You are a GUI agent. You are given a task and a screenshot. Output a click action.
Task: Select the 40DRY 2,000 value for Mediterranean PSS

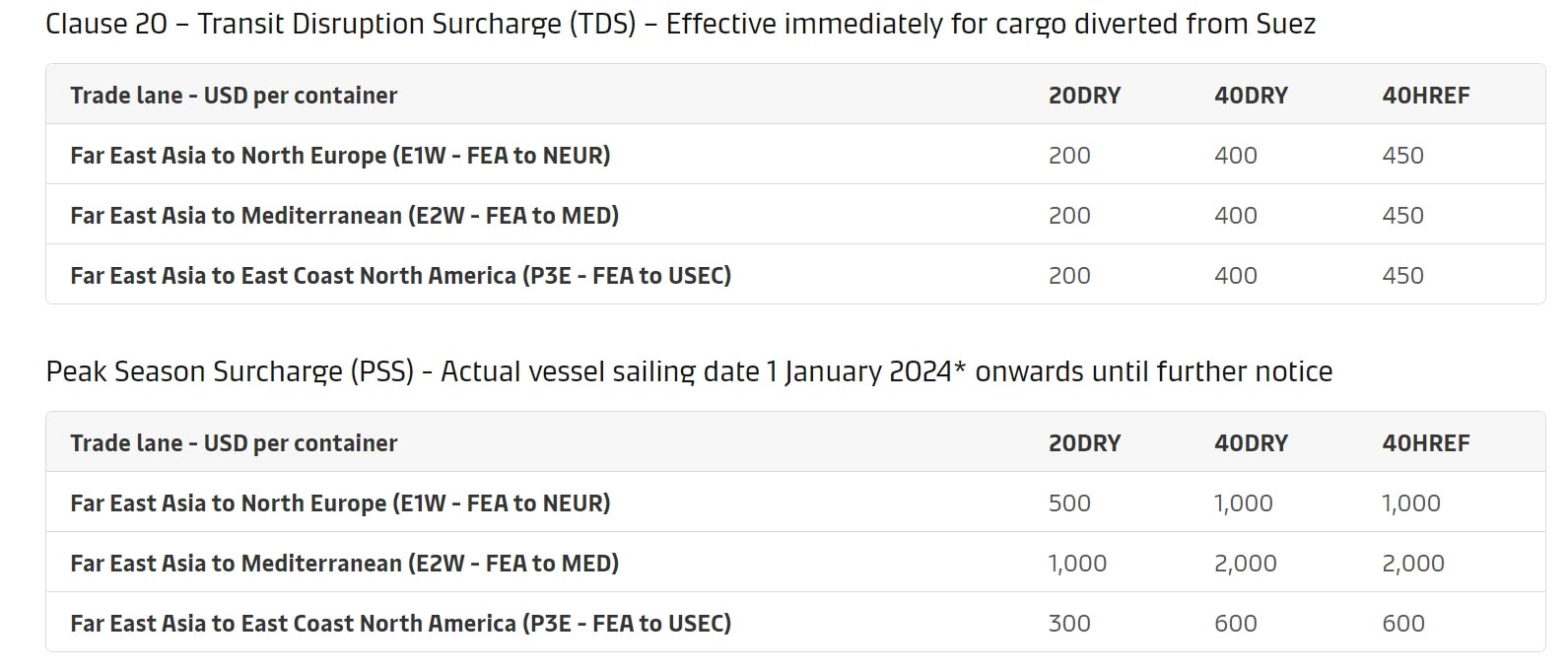coord(1245,564)
